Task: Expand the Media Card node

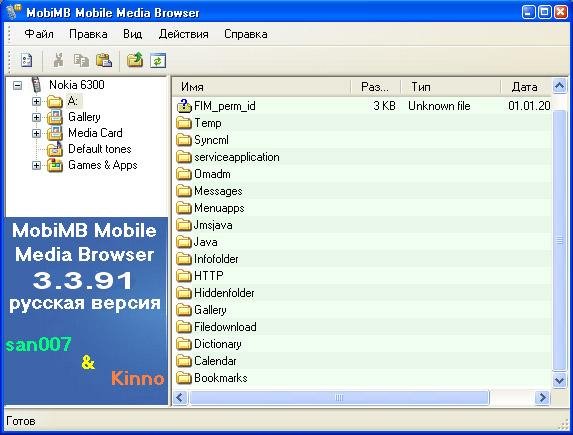Action: coord(36,133)
